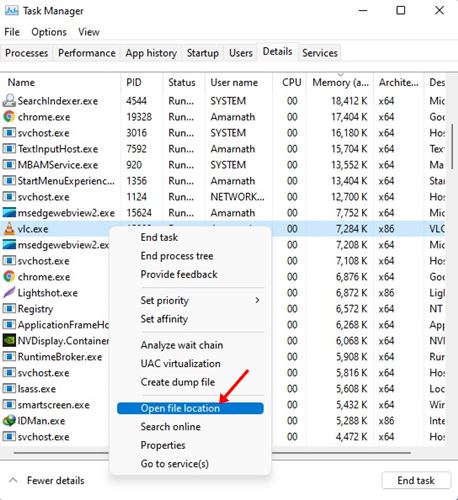
Task: Click the horizontal scrollbar thumb
Action: coord(212,453)
